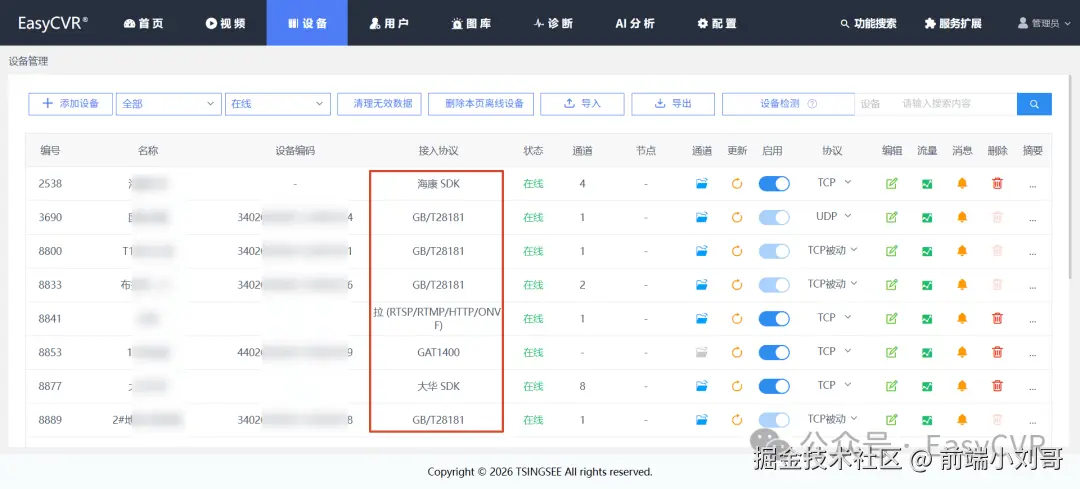The height and width of the screenshot is (489, 1080).
Task: Delete device 2538 with trash icon
Action: tap(997, 184)
